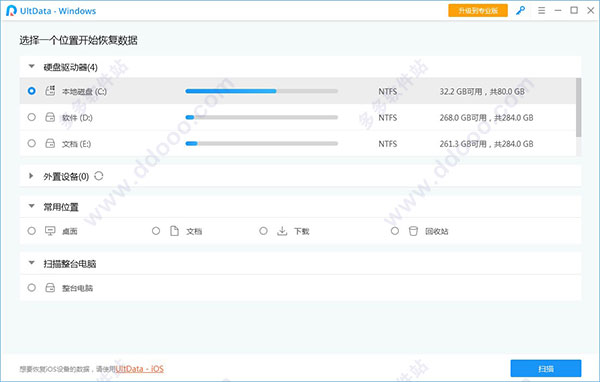
Task: Select the 下载 downloads radio button
Action: 263,231
